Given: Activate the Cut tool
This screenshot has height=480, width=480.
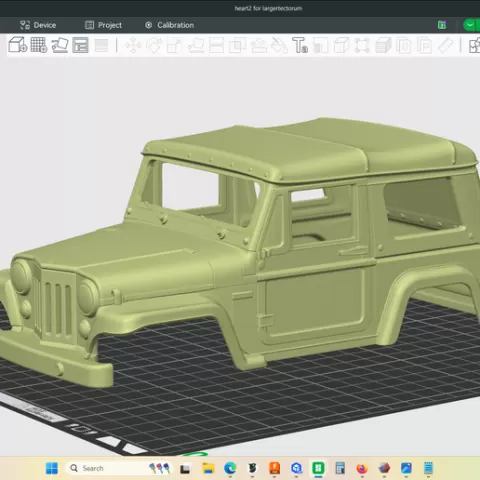Looking at the screenshot, I should point(216,45).
